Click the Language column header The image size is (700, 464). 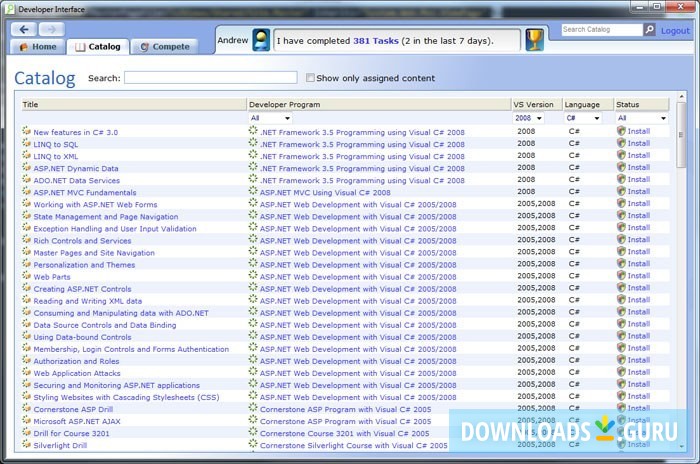(588, 105)
